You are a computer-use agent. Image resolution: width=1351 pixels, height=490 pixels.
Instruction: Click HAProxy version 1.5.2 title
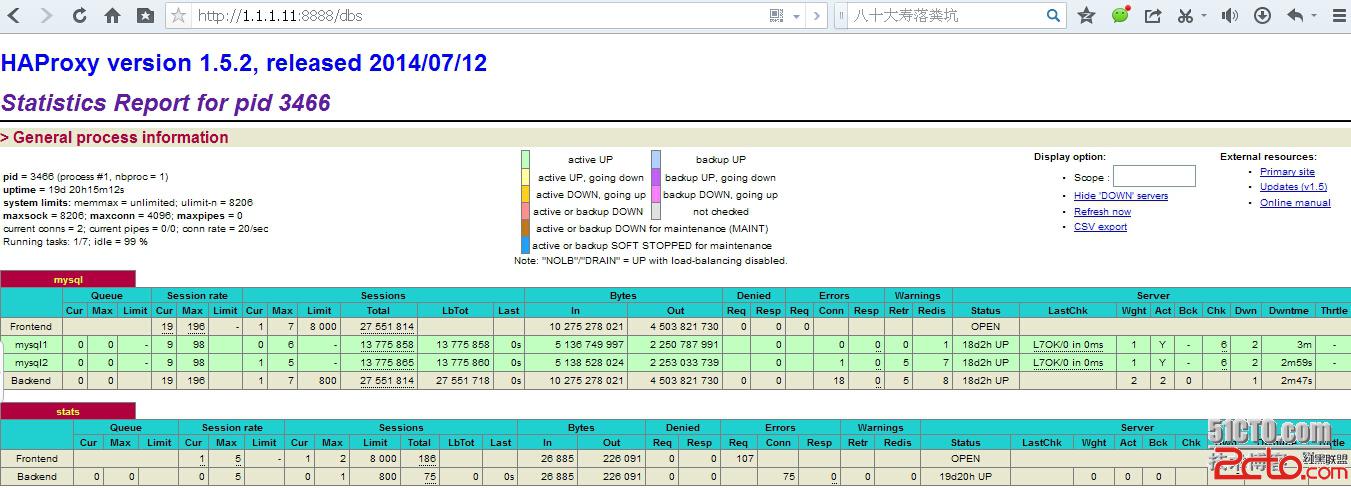coord(244,63)
